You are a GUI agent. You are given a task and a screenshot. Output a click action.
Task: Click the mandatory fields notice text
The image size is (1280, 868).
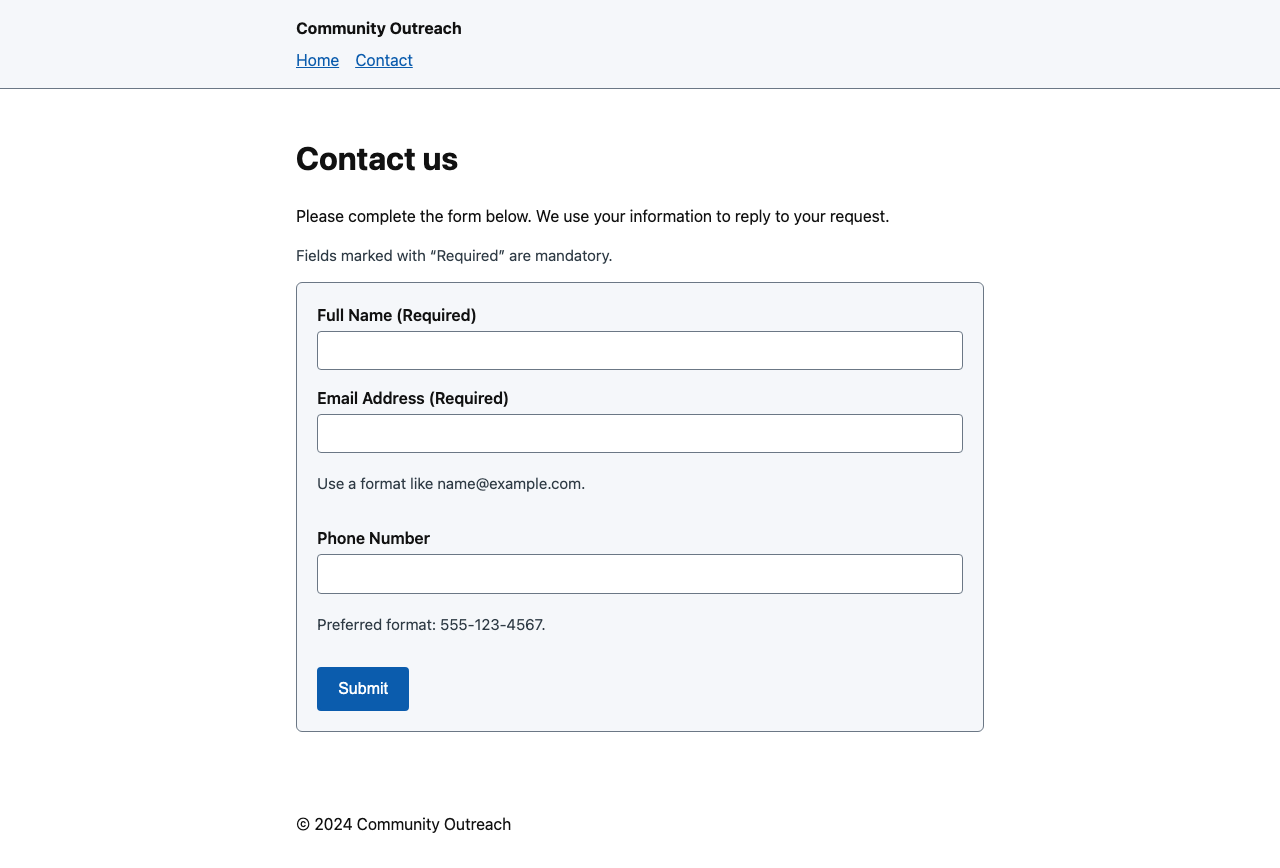pyautogui.click(x=454, y=255)
